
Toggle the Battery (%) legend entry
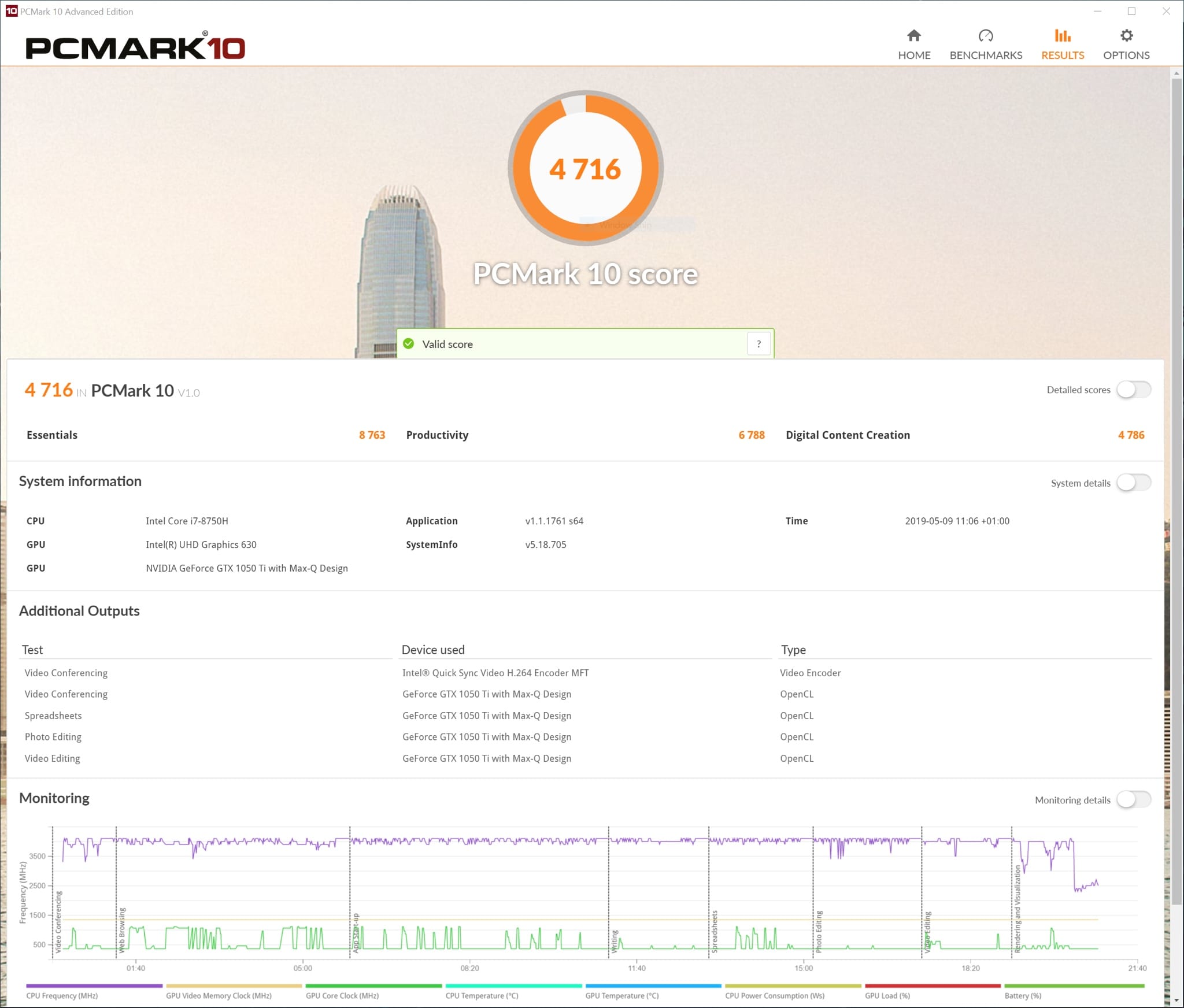pyautogui.click(x=1074, y=991)
